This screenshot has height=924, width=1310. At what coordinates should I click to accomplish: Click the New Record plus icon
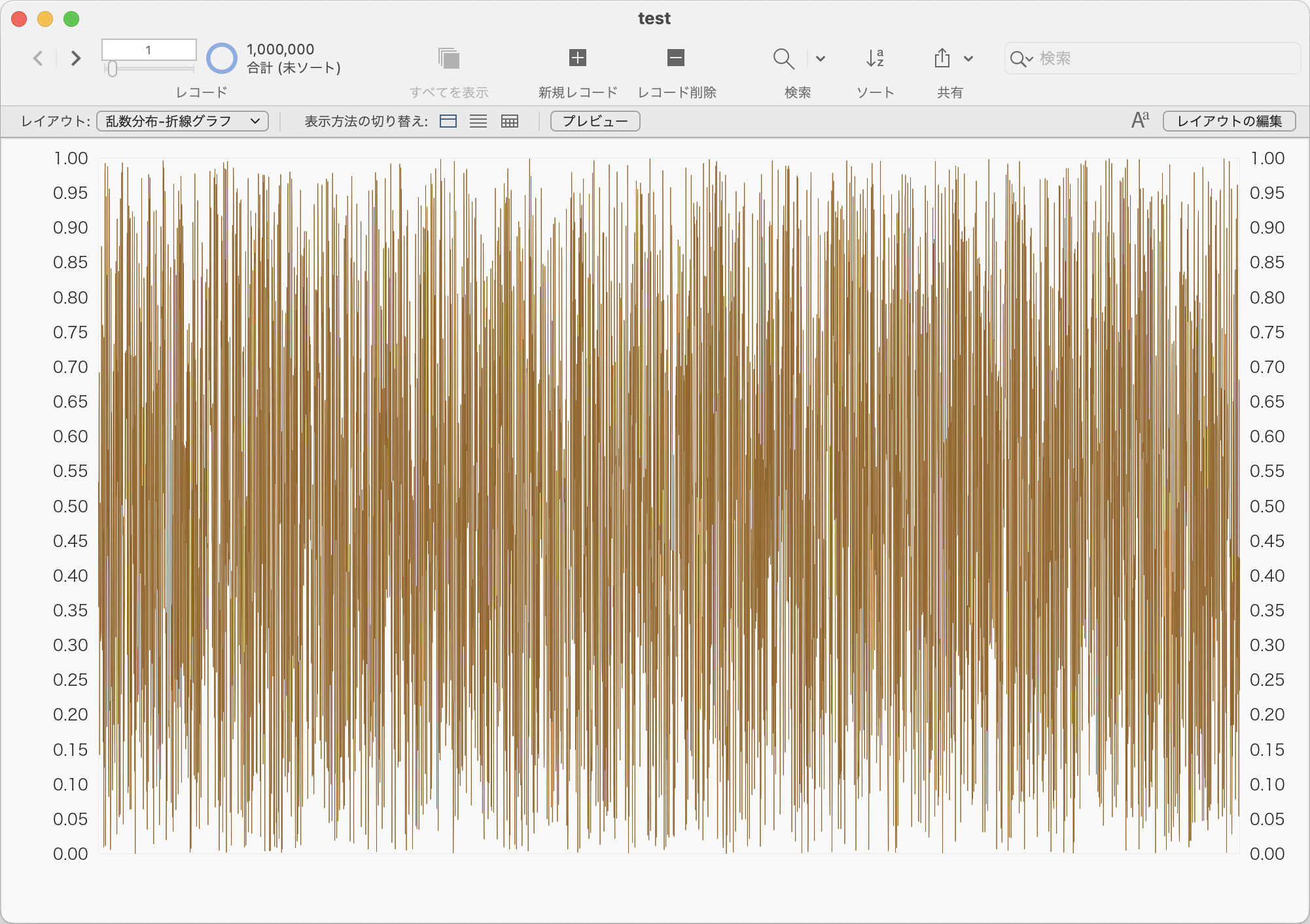click(578, 58)
